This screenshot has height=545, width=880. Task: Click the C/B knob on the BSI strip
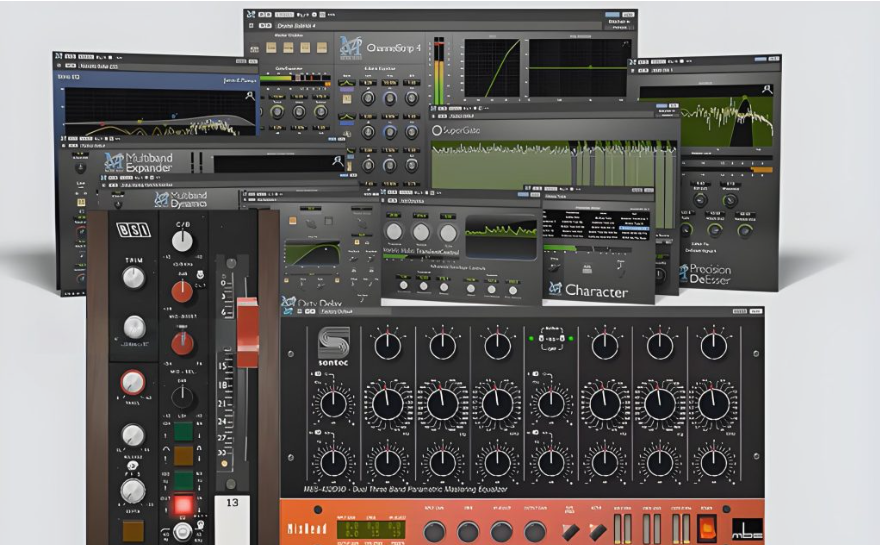coord(182,241)
